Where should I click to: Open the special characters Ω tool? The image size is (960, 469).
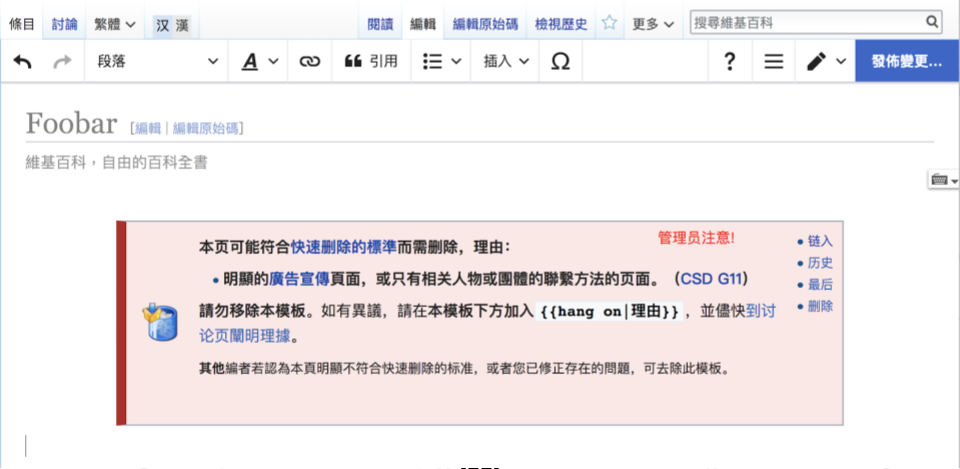(x=560, y=61)
